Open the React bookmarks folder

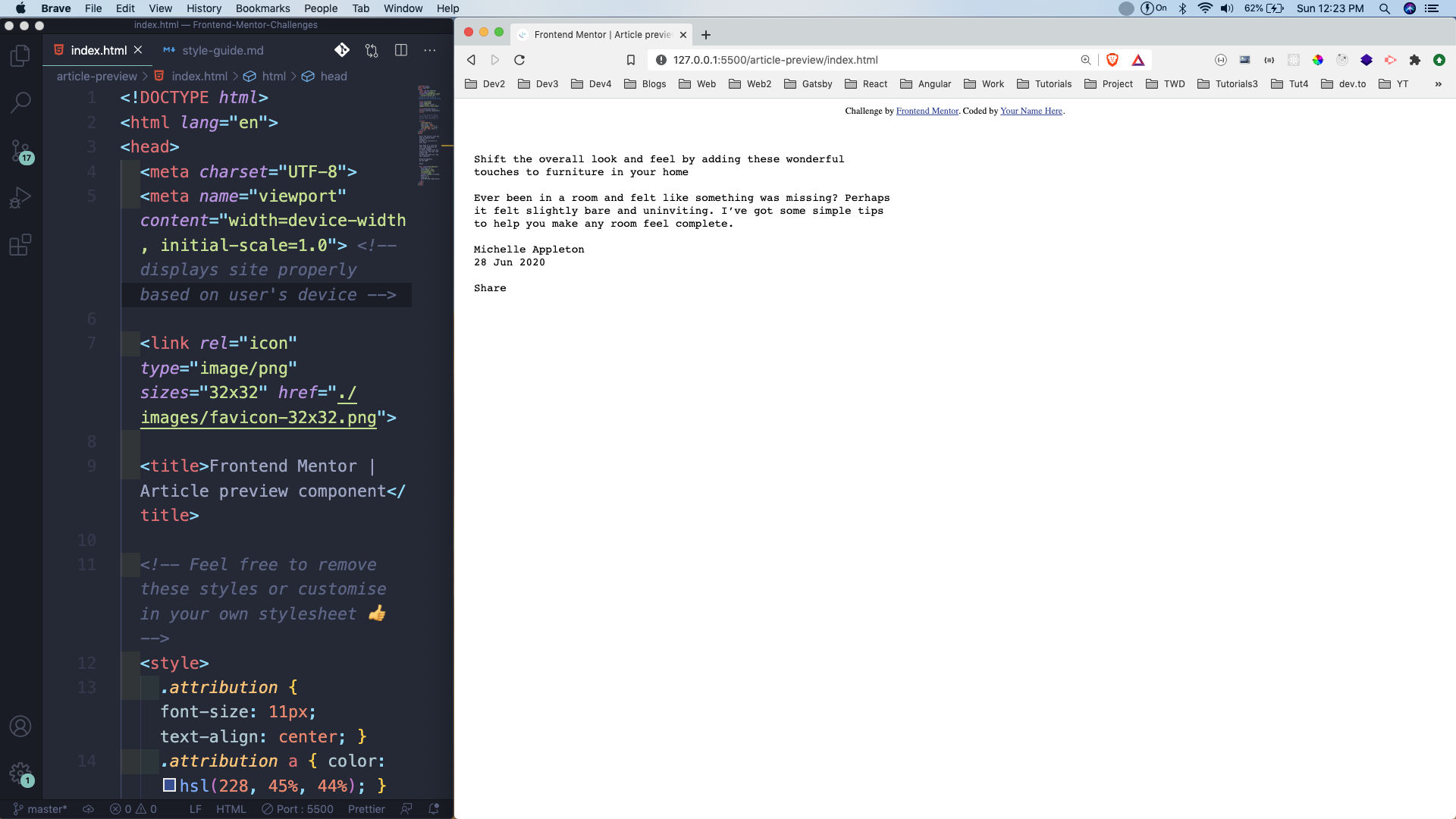click(866, 84)
